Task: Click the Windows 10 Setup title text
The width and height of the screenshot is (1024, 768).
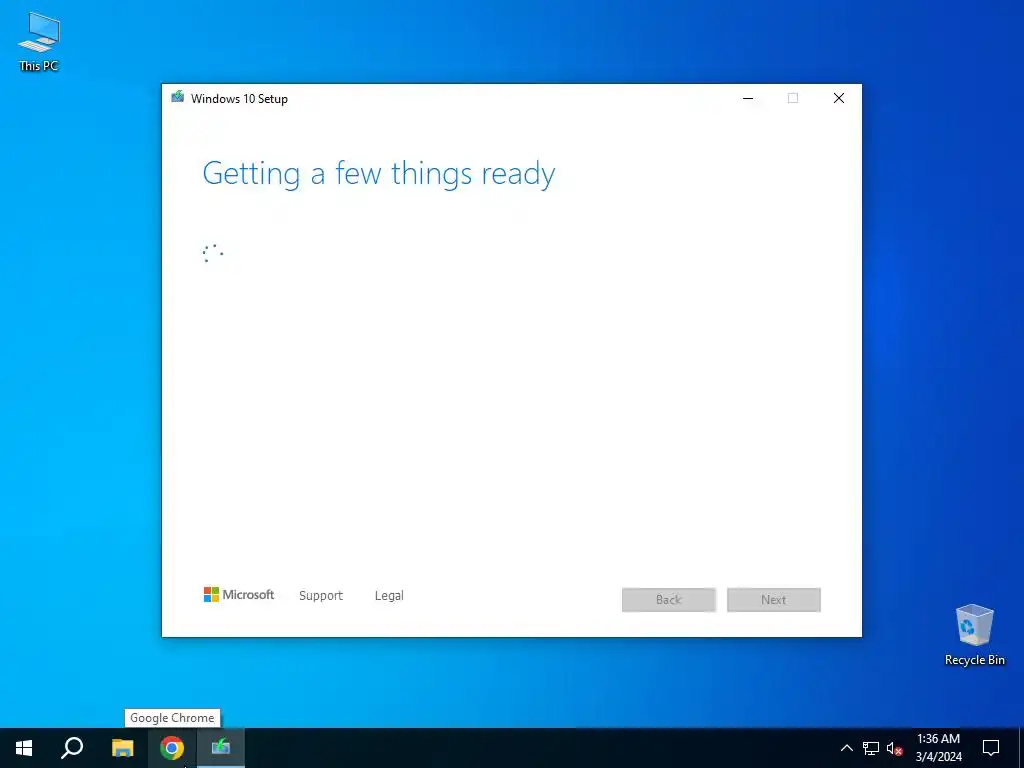Action: click(239, 99)
